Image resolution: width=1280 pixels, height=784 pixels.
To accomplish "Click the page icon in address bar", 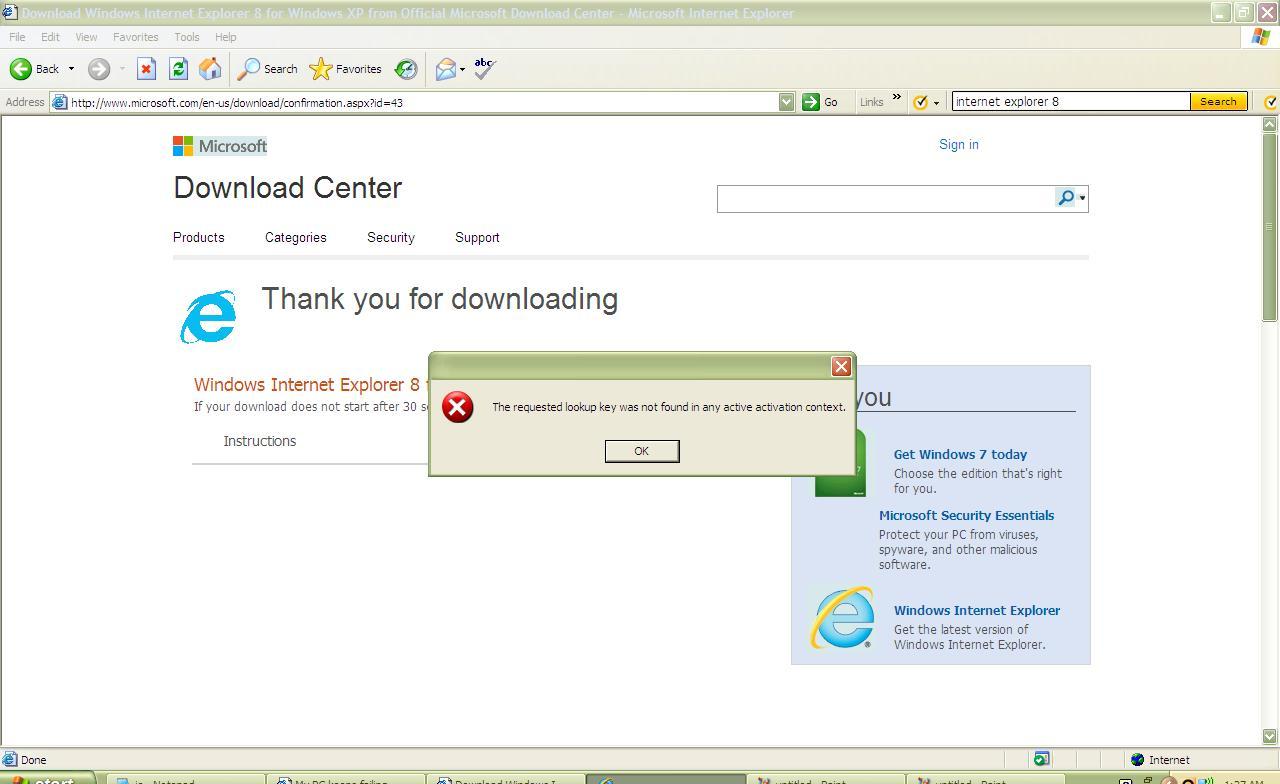I will 59,102.
